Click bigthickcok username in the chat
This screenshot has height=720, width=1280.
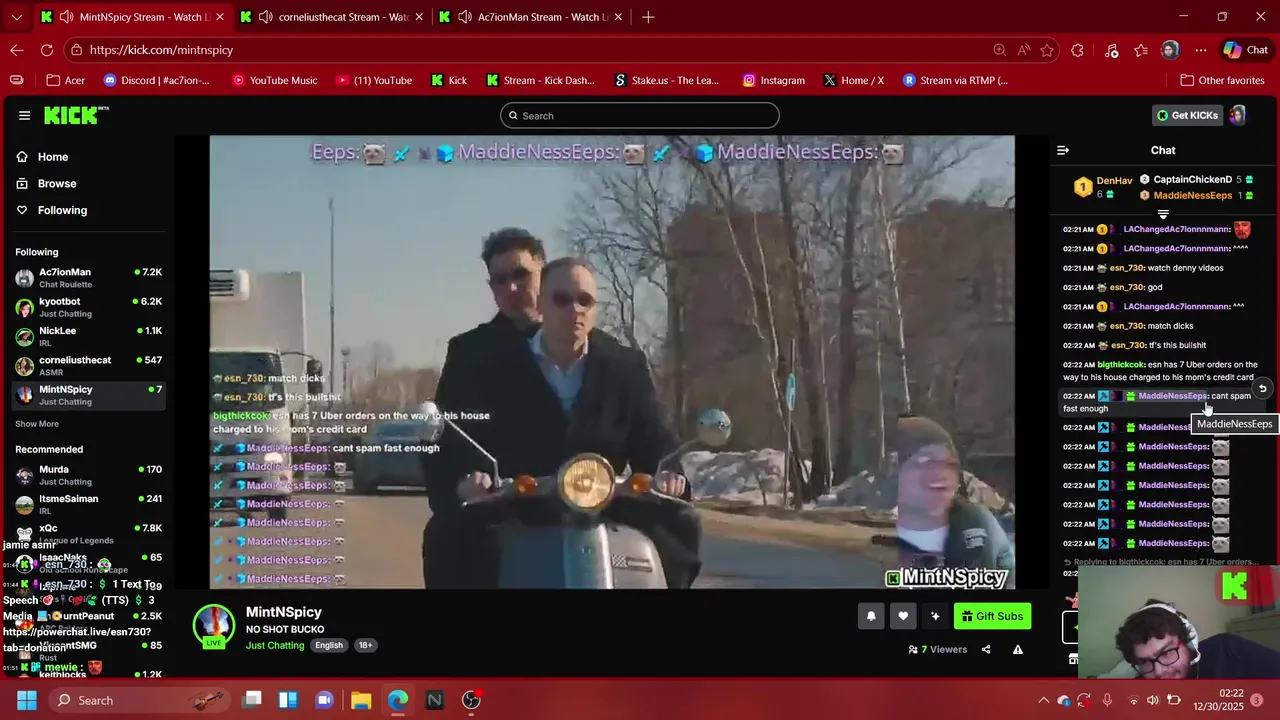(1121, 365)
